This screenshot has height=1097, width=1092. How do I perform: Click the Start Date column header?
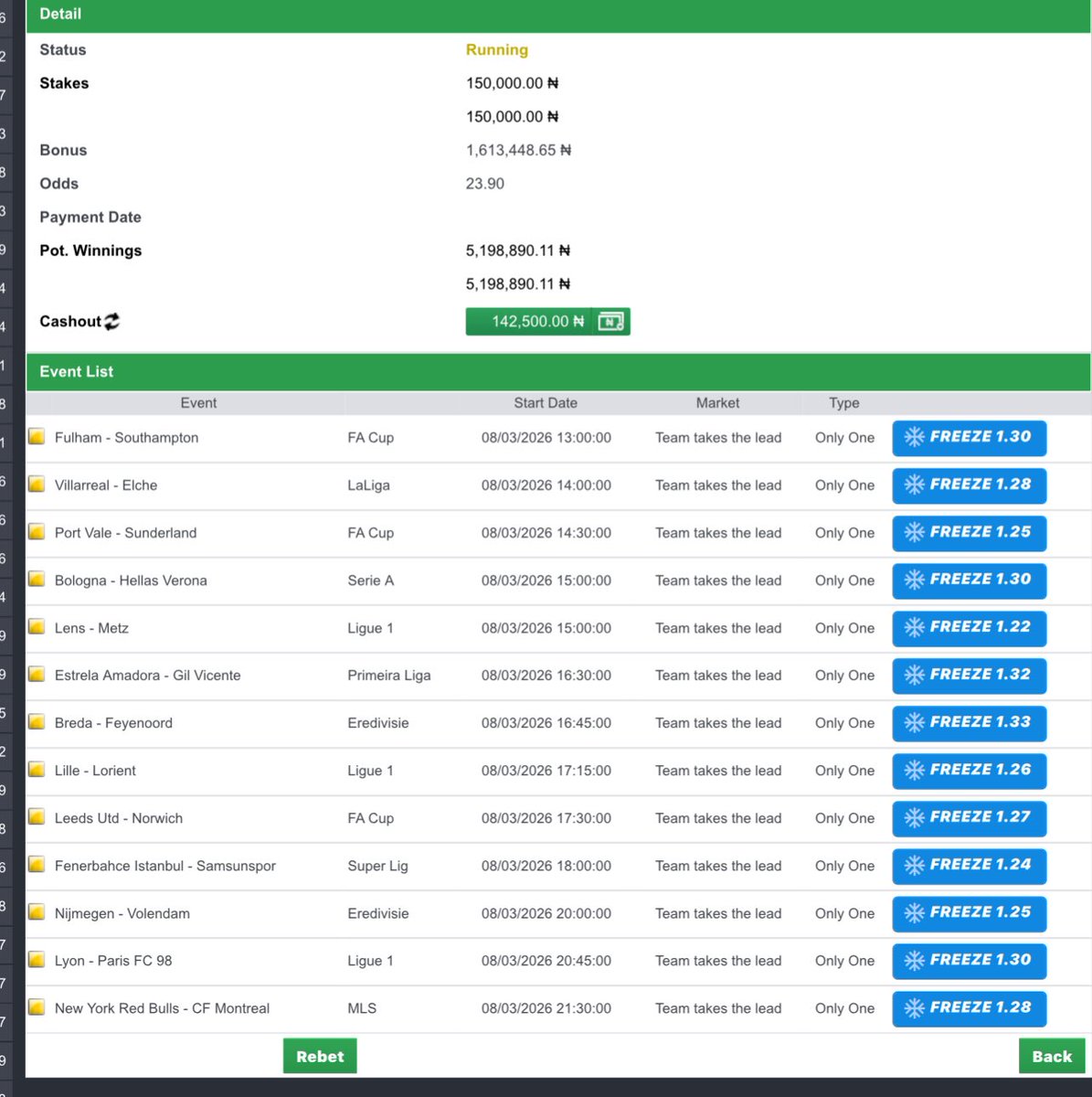(x=546, y=403)
